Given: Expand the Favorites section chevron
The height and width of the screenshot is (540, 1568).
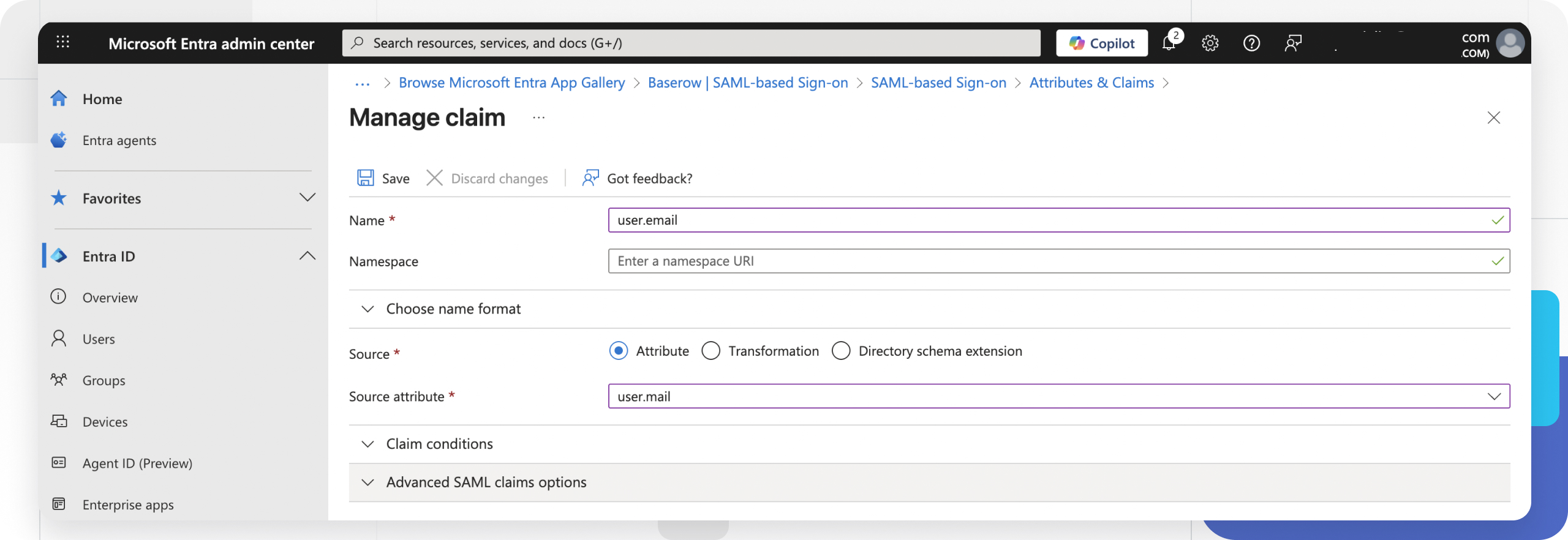Looking at the screenshot, I should pos(307,197).
